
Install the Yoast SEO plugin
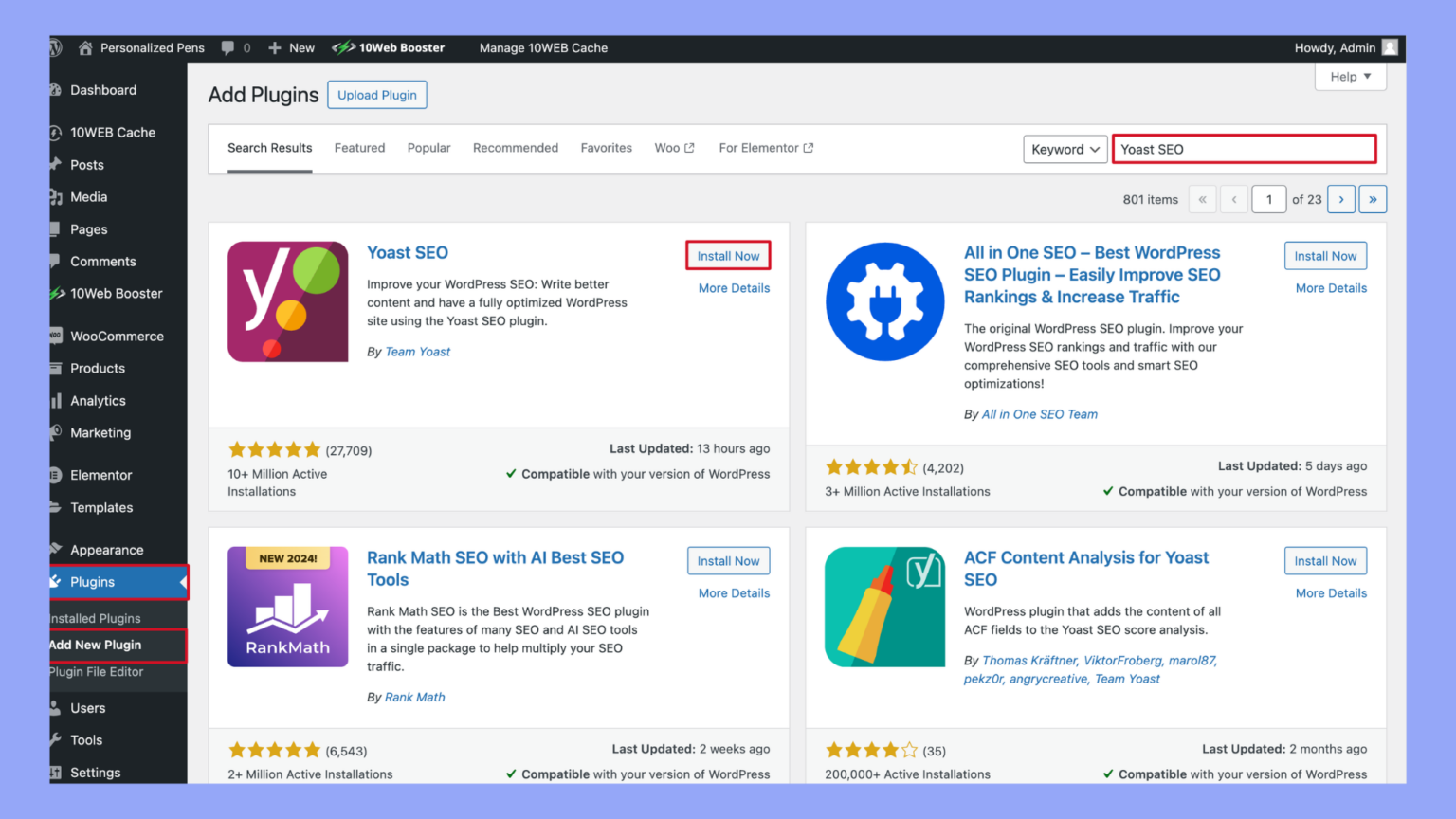tap(728, 255)
